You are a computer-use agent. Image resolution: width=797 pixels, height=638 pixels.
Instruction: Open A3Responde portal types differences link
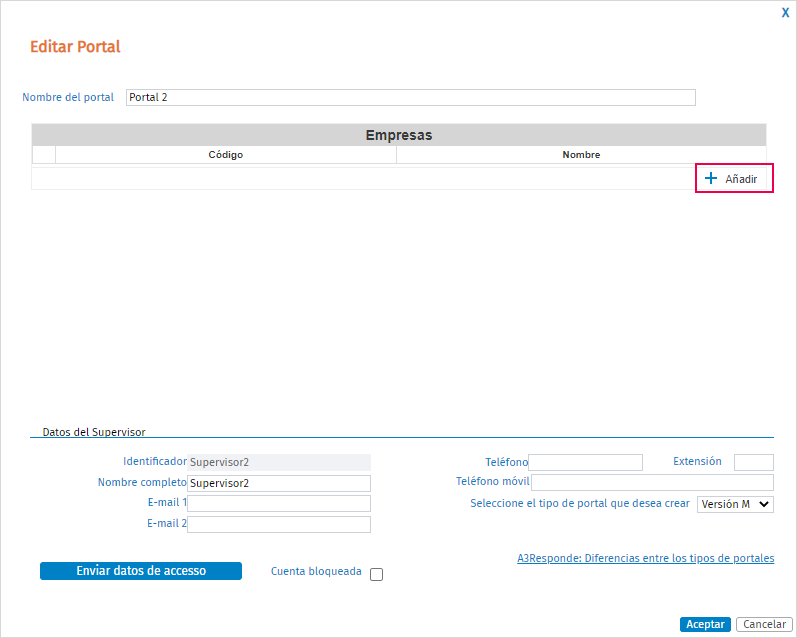point(646,558)
